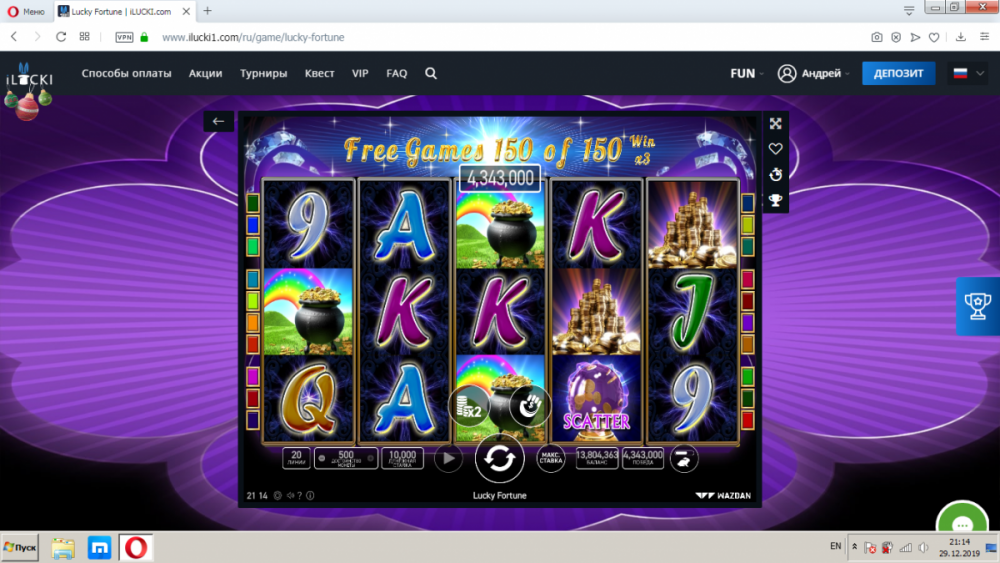Spin the reels with the circular arrows button
The height and width of the screenshot is (563, 1000).
(x=499, y=458)
